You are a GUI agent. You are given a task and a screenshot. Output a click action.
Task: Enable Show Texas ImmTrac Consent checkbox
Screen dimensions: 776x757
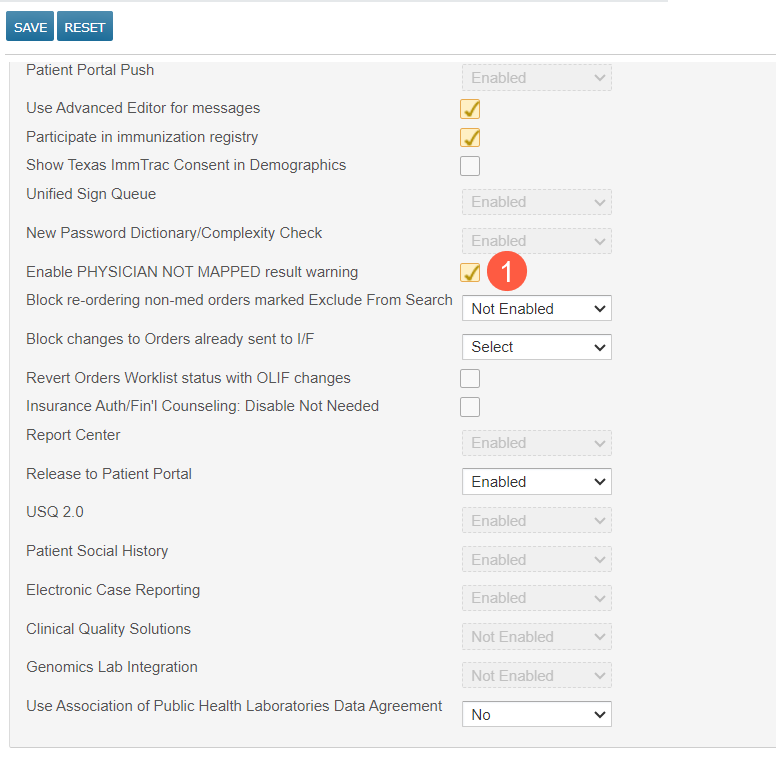pos(470,166)
